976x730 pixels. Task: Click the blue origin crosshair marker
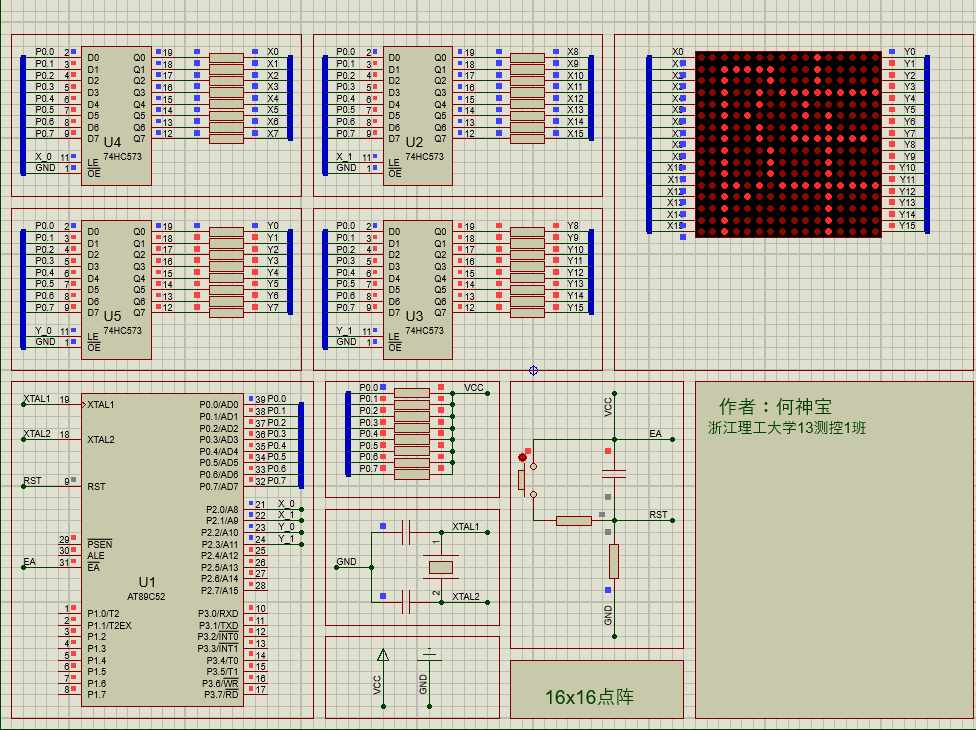click(x=533, y=370)
